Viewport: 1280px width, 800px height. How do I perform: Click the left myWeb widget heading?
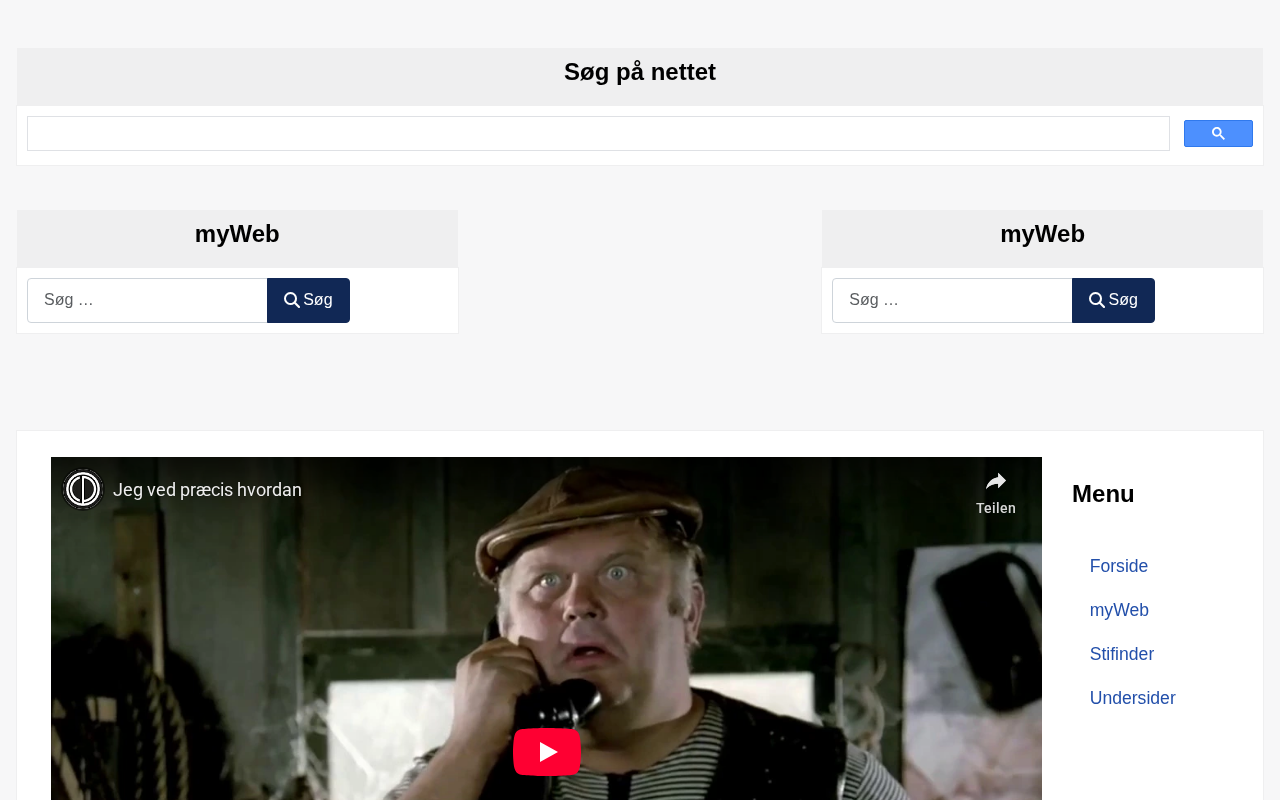tap(237, 234)
